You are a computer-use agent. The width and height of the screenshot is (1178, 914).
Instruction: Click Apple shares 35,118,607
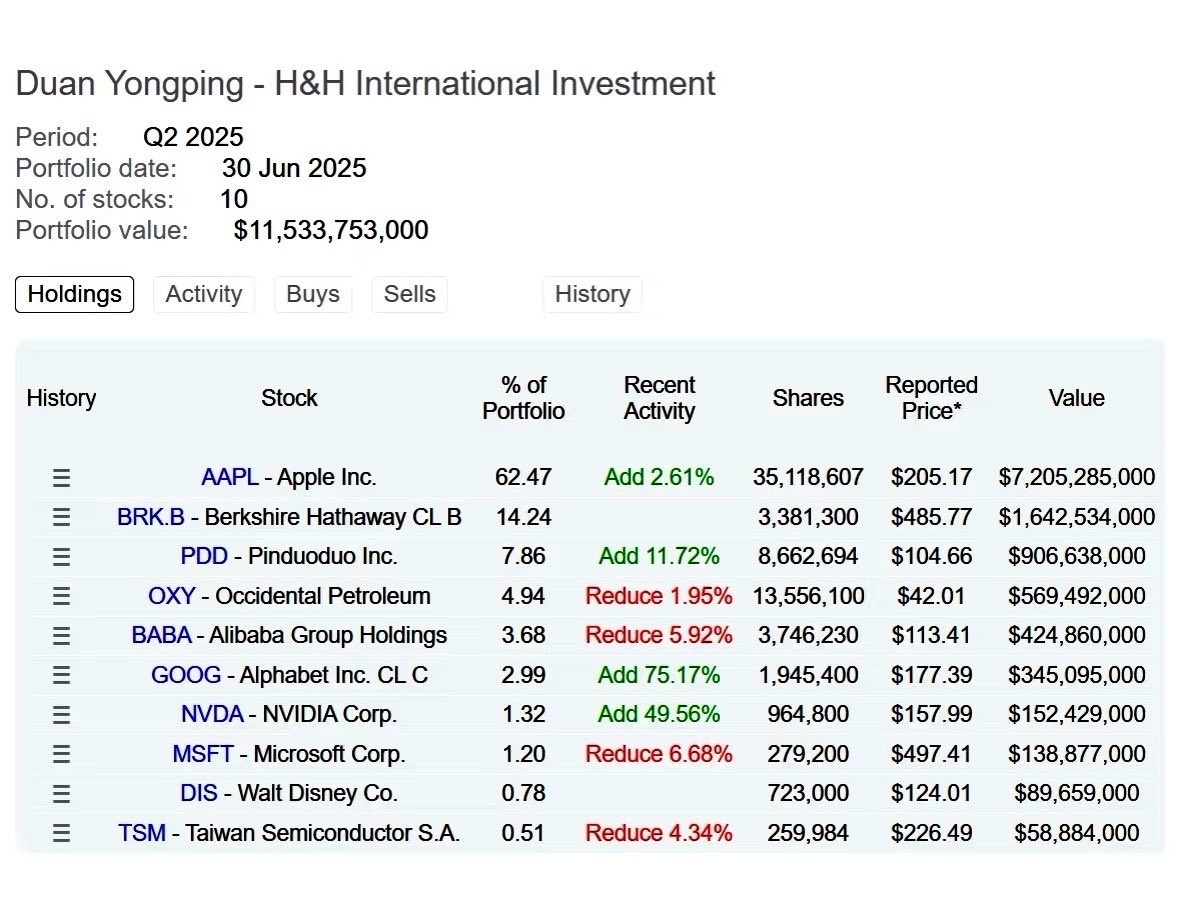[808, 478]
